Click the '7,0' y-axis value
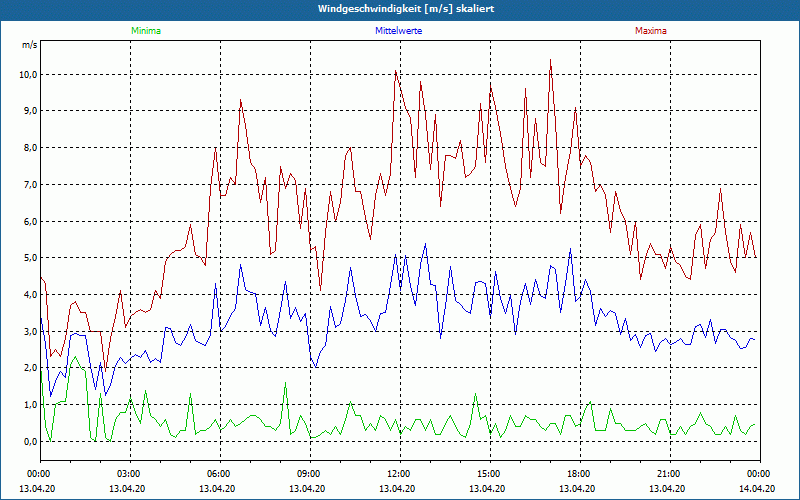800x500 pixels. 30,184
